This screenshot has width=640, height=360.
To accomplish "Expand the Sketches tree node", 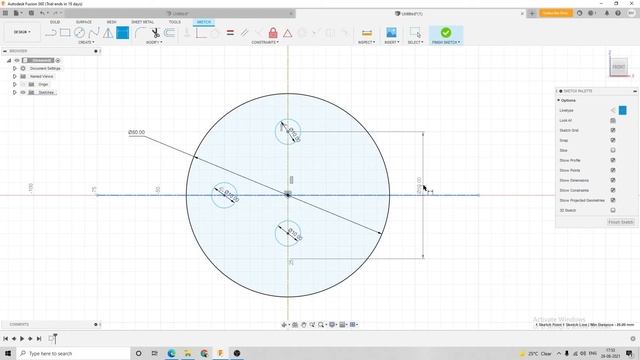I will click(x=15, y=92).
